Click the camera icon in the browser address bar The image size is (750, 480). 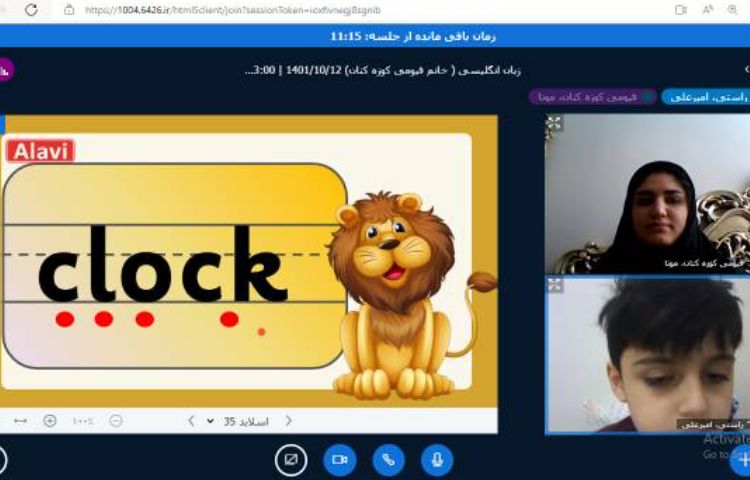[x=680, y=10]
